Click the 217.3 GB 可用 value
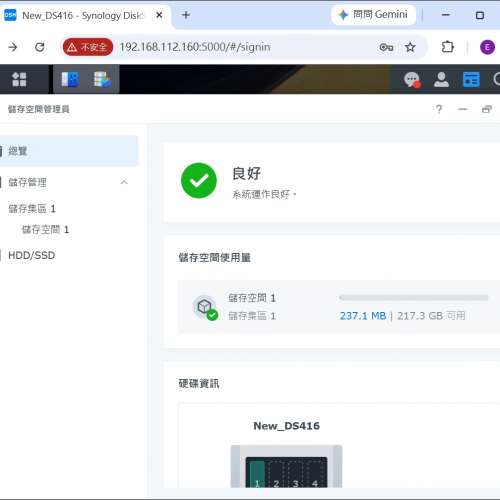 click(431, 316)
